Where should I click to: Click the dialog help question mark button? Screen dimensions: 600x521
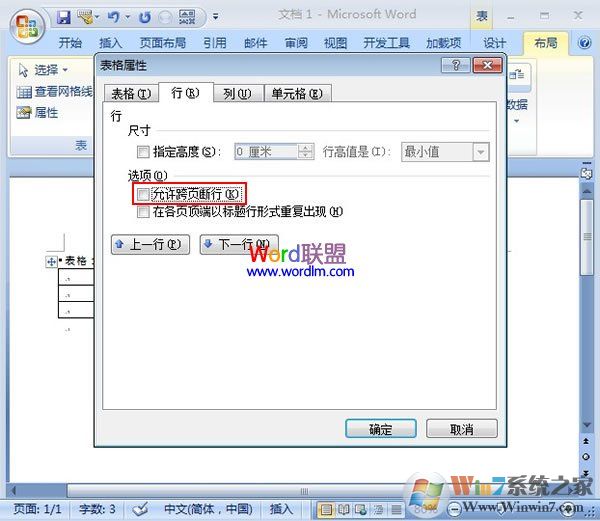[455, 65]
